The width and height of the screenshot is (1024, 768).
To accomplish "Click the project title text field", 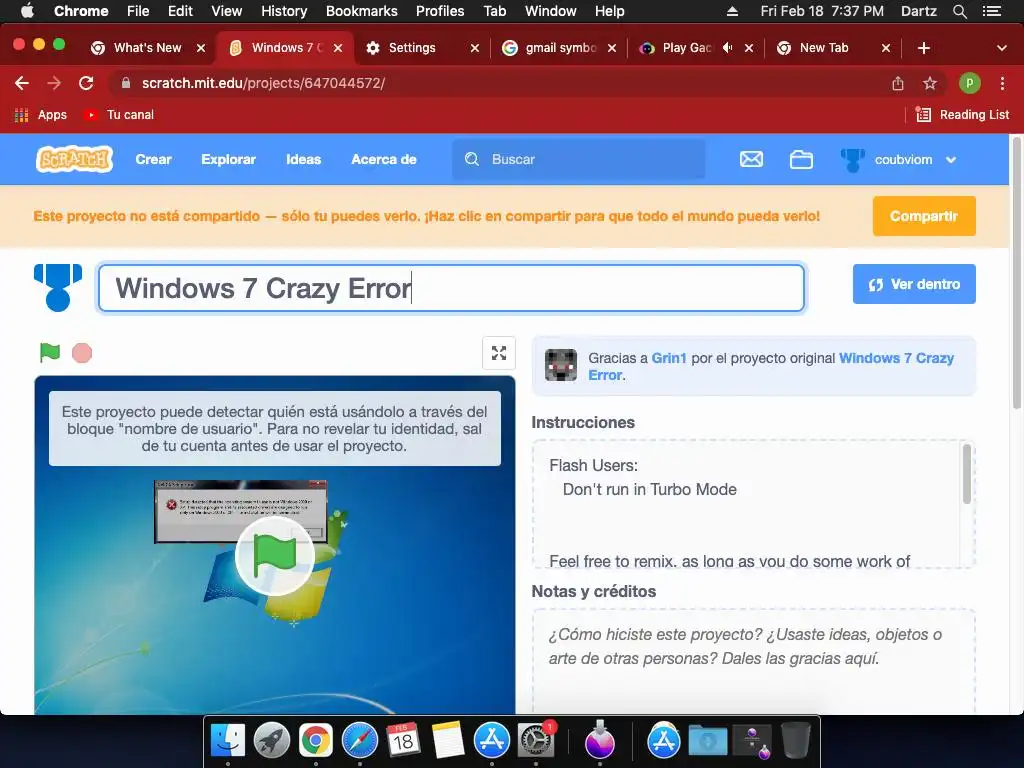I will [x=451, y=288].
